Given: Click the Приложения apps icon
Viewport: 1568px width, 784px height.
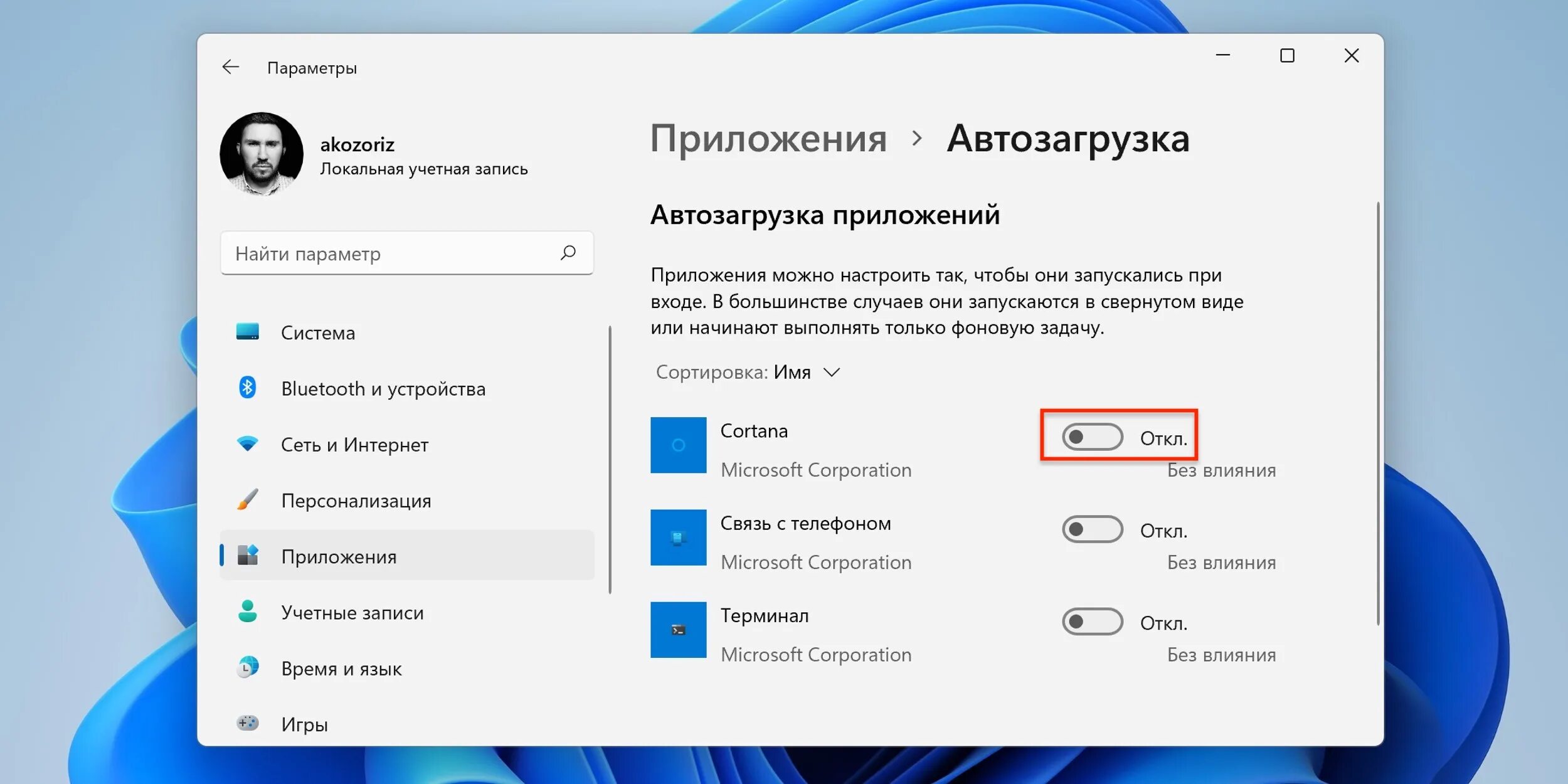Looking at the screenshot, I should (248, 555).
